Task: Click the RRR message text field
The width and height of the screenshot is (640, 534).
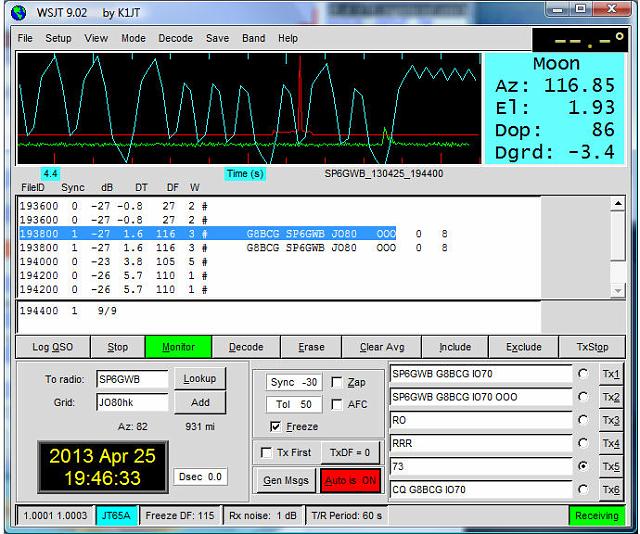Action: click(481, 443)
